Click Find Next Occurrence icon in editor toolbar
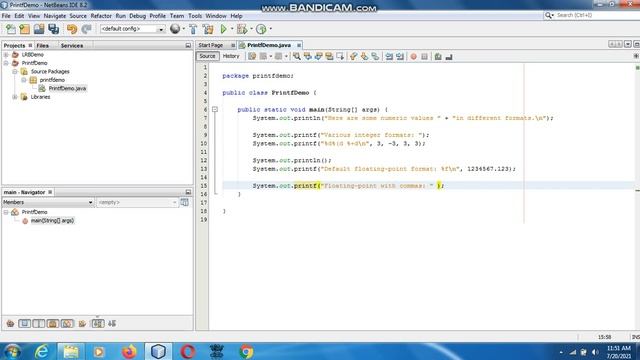 point(318,56)
